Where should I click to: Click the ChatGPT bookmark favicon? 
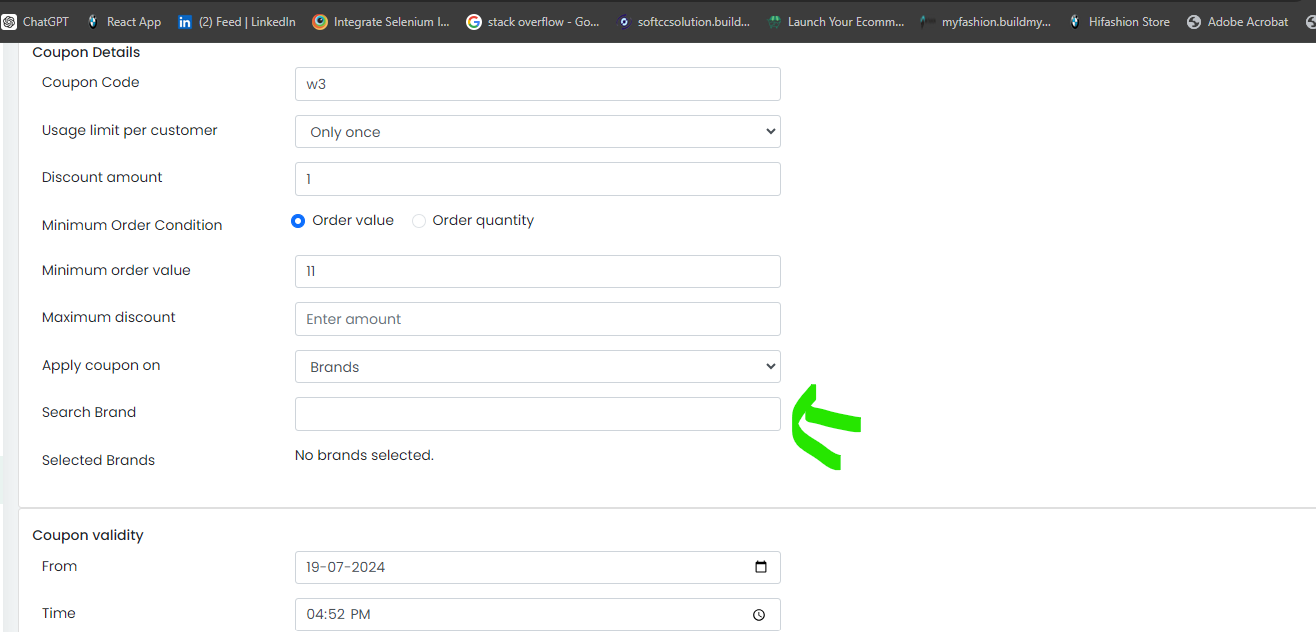[x=9, y=21]
